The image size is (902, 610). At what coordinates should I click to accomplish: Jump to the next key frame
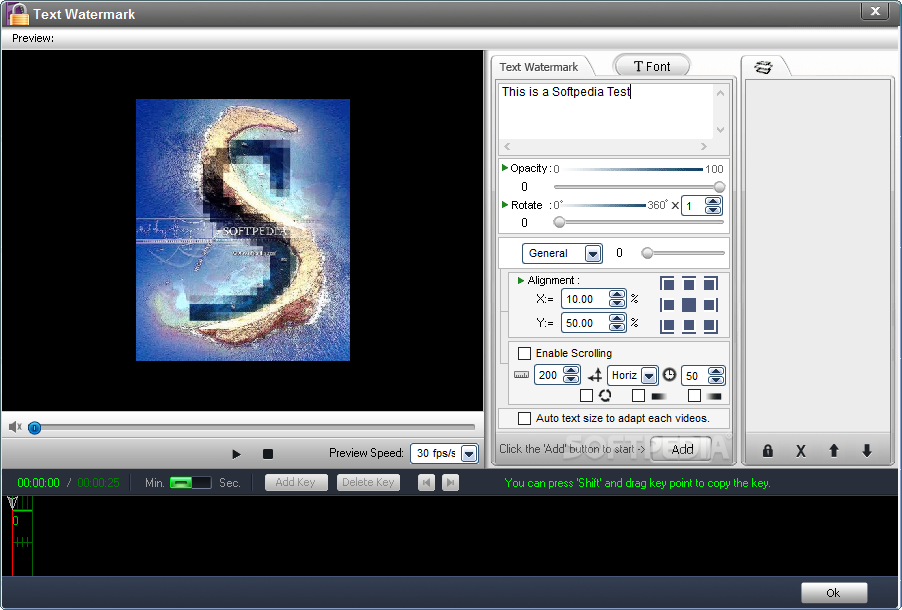[450, 482]
